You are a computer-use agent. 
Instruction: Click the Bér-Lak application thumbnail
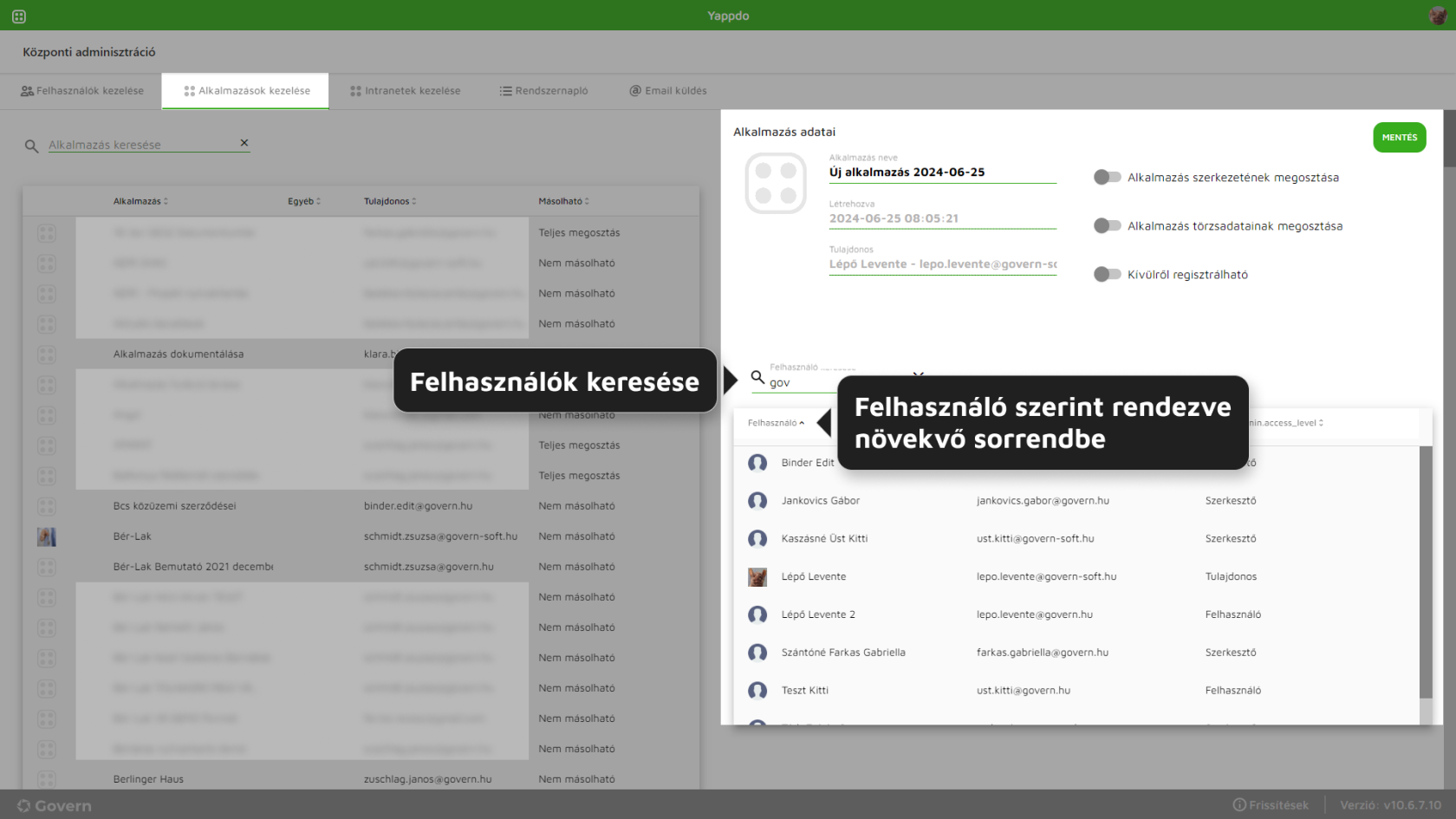click(x=46, y=536)
